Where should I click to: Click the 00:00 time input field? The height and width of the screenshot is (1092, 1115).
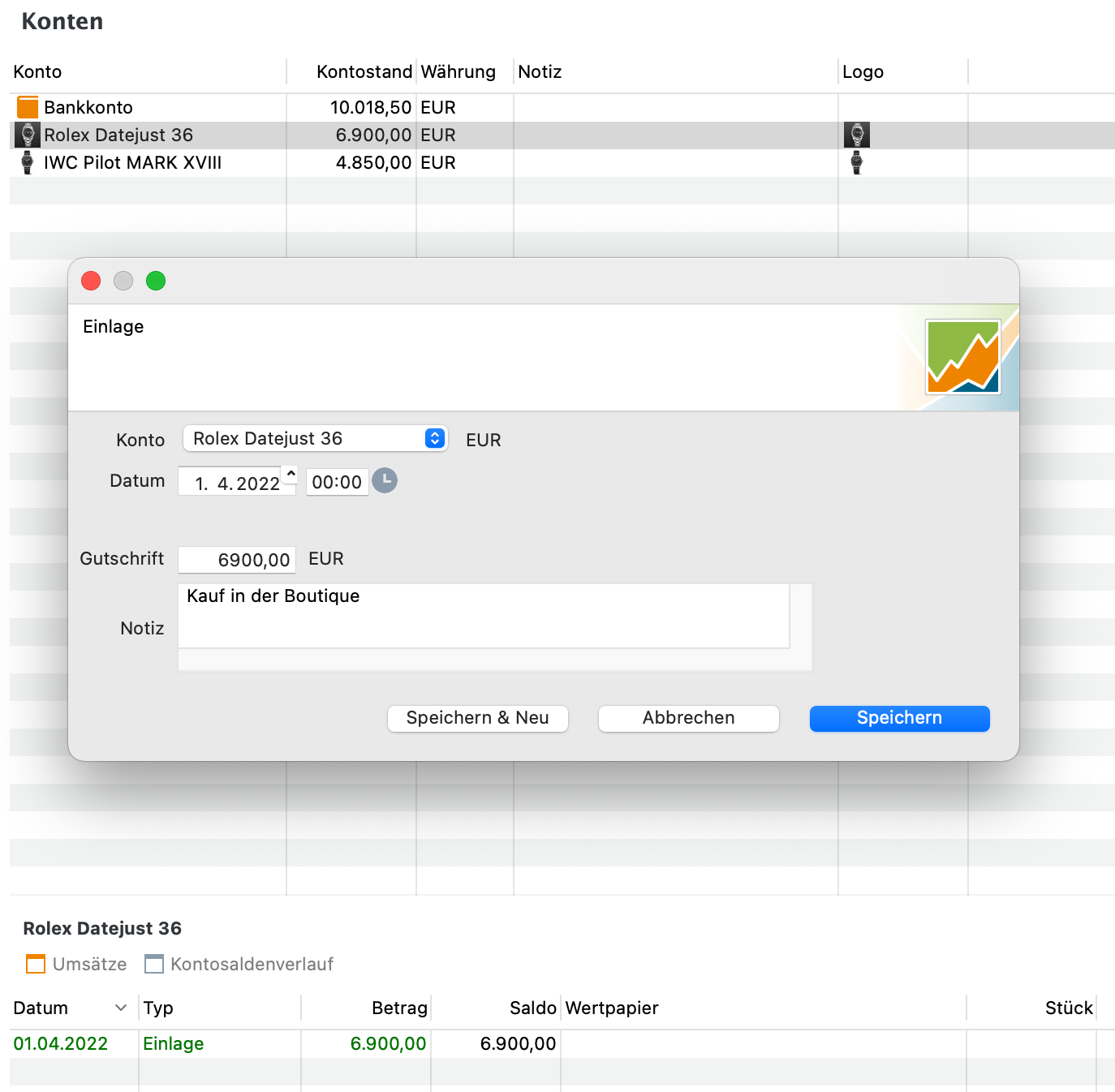point(337,482)
